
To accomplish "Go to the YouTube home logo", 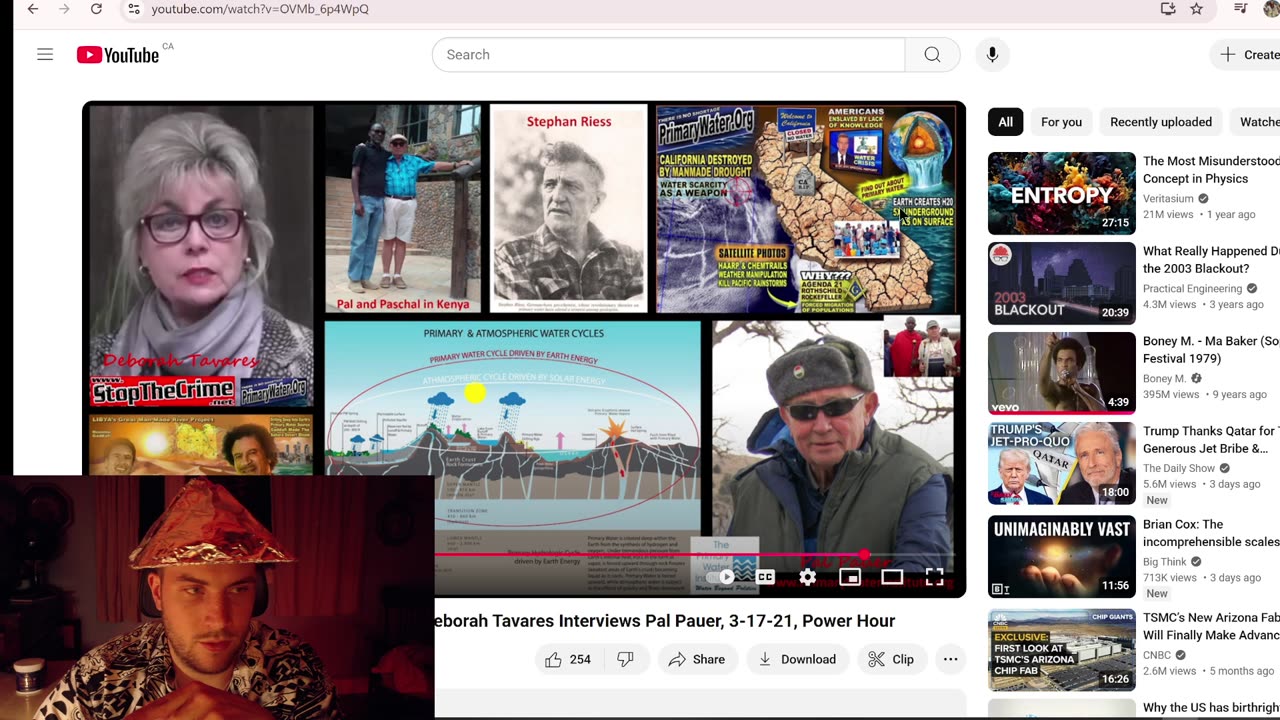I will click(x=118, y=55).
